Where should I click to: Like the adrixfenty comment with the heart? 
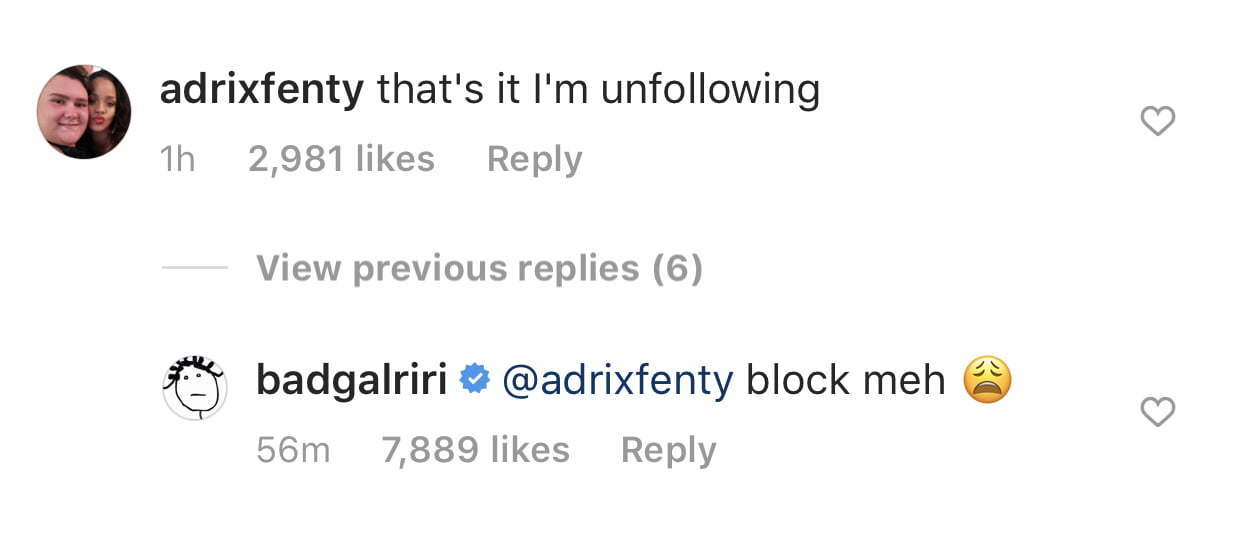pos(1157,122)
